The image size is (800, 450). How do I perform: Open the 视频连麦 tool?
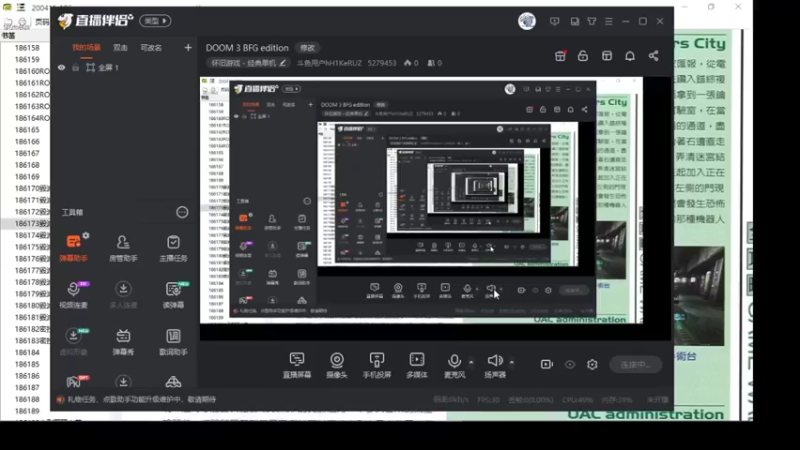click(x=73, y=295)
